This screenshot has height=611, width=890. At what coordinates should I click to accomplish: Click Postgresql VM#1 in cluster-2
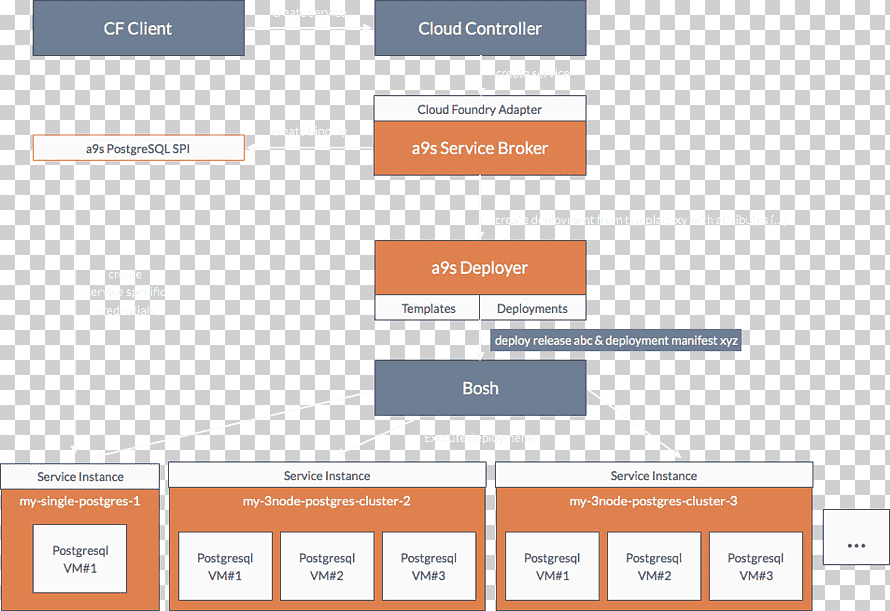pos(225,566)
